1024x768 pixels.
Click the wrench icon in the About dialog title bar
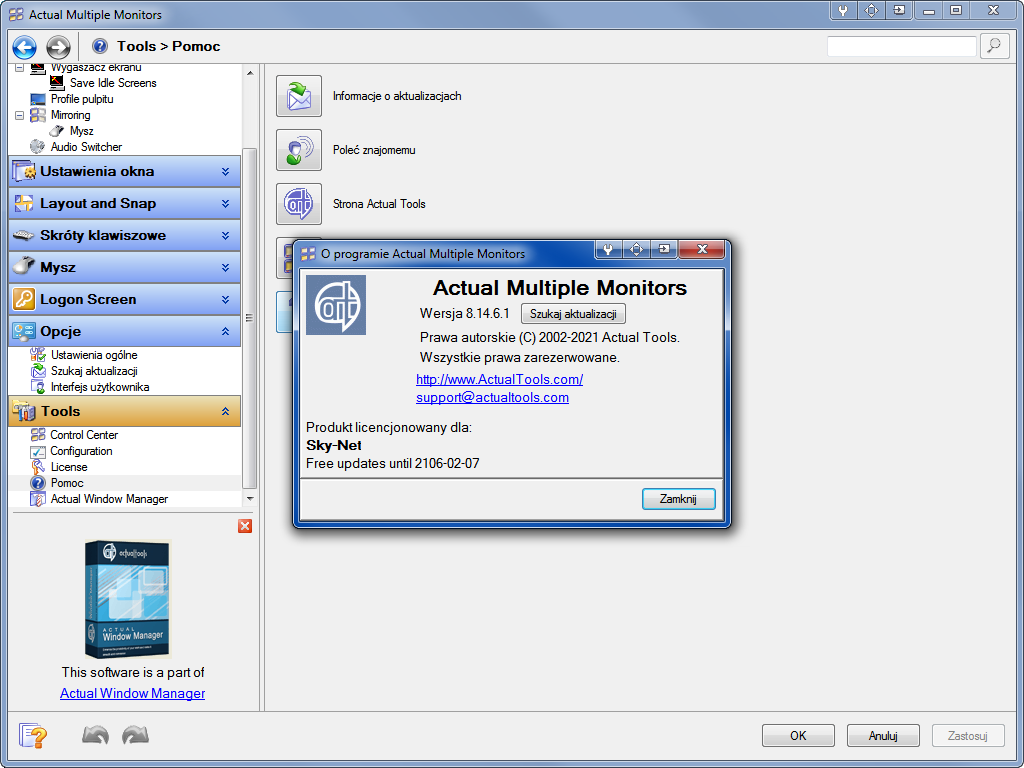(x=608, y=249)
